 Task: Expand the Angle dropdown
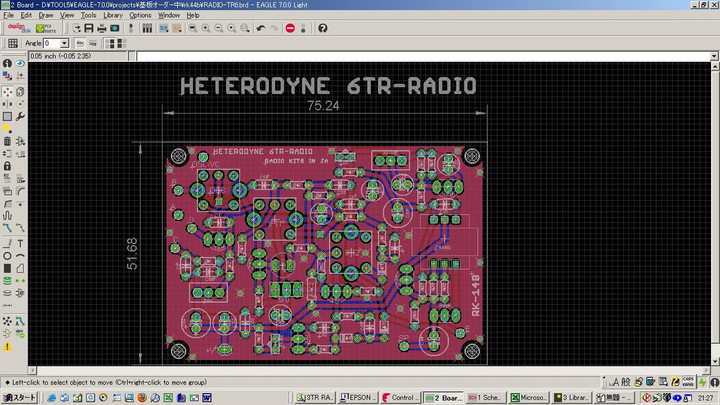click(x=64, y=43)
